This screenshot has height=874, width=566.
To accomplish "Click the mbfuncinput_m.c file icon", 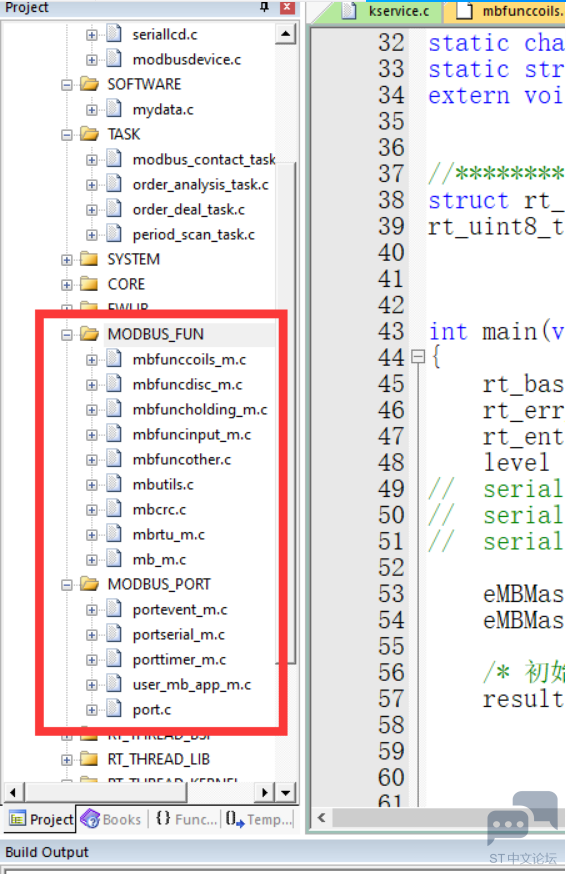I will pyautogui.click(x=114, y=434).
